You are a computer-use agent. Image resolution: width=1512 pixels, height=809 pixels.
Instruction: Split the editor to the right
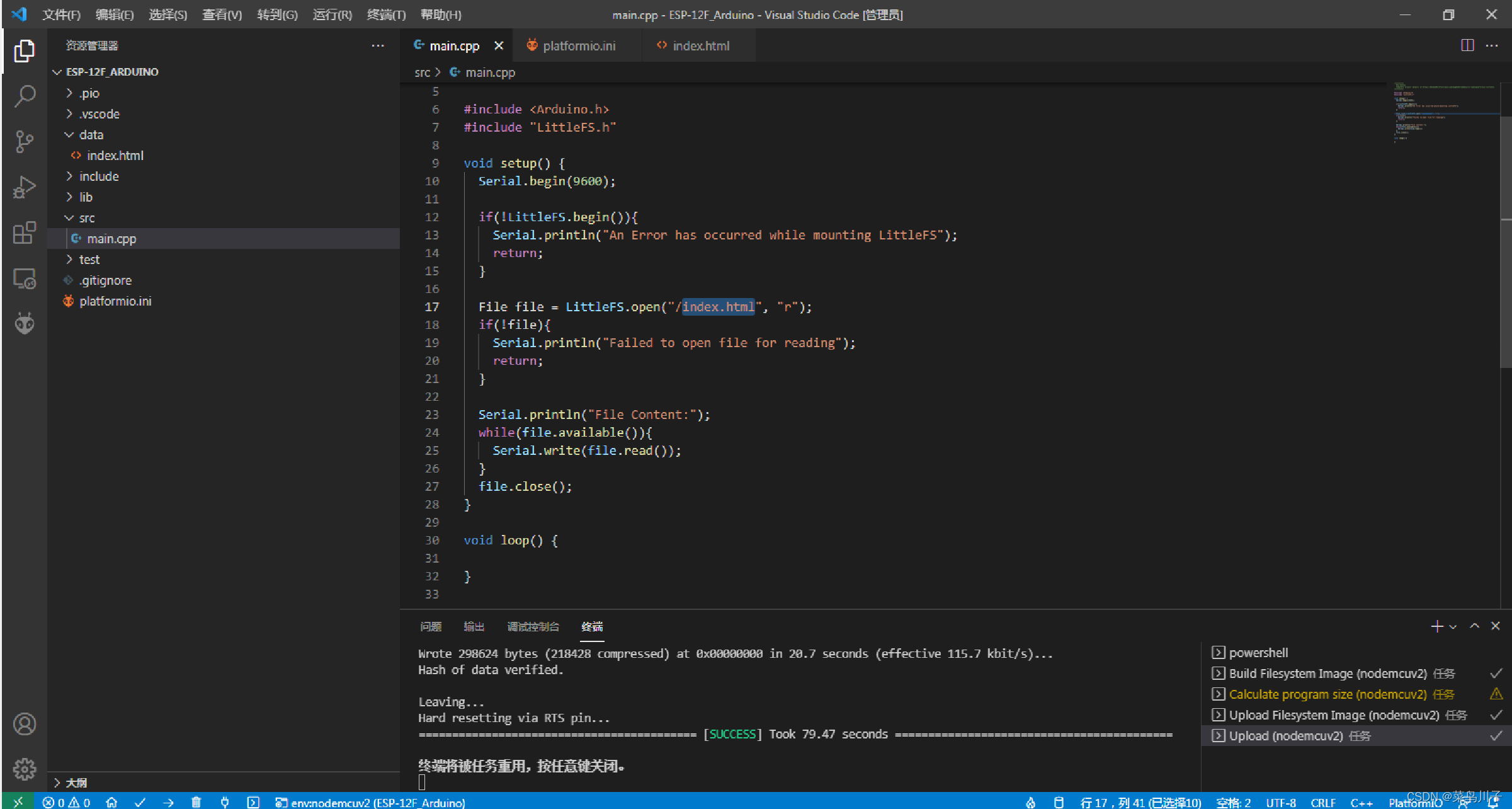[x=1467, y=45]
